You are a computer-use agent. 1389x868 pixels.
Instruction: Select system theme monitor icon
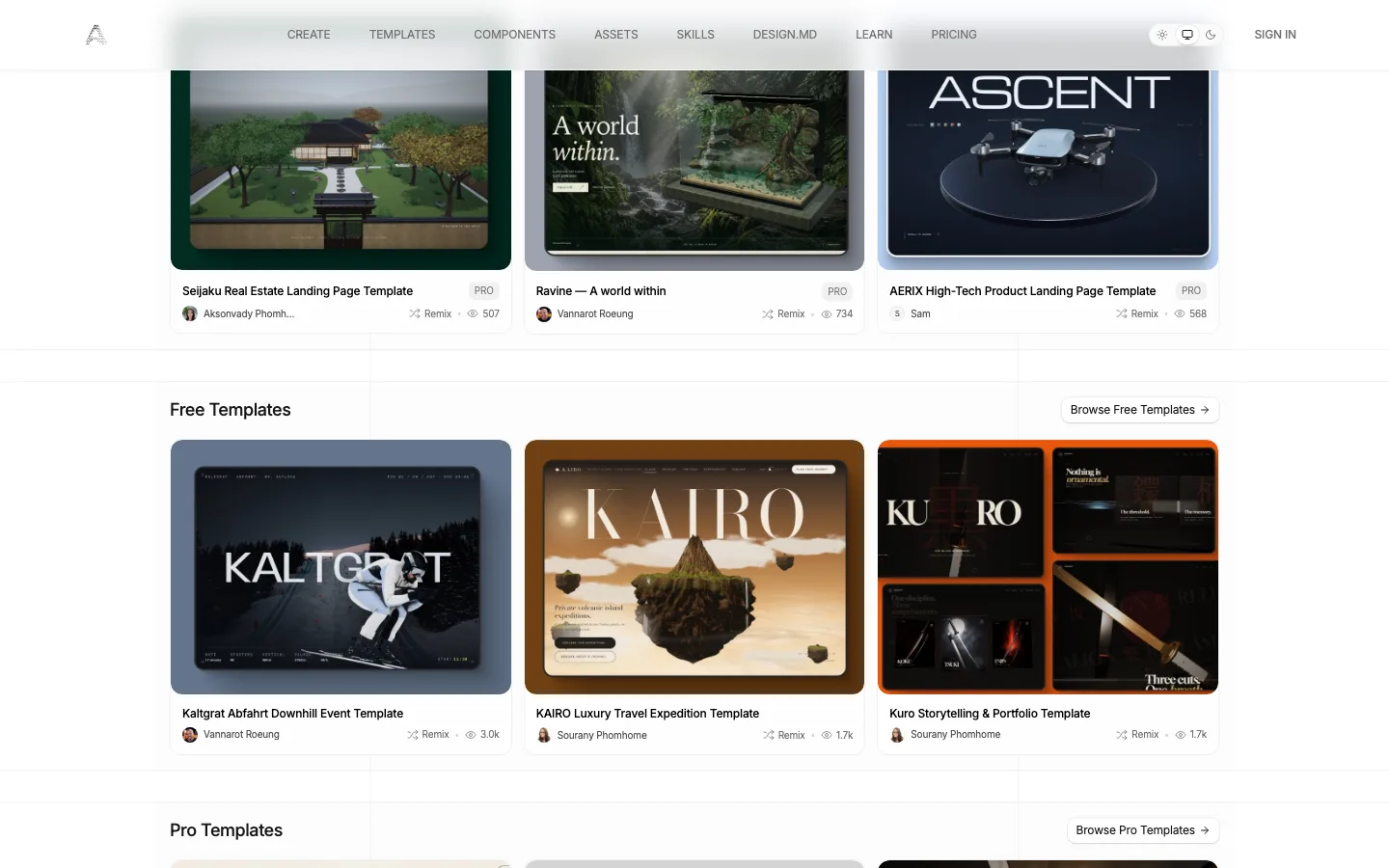click(x=1187, y=35)
